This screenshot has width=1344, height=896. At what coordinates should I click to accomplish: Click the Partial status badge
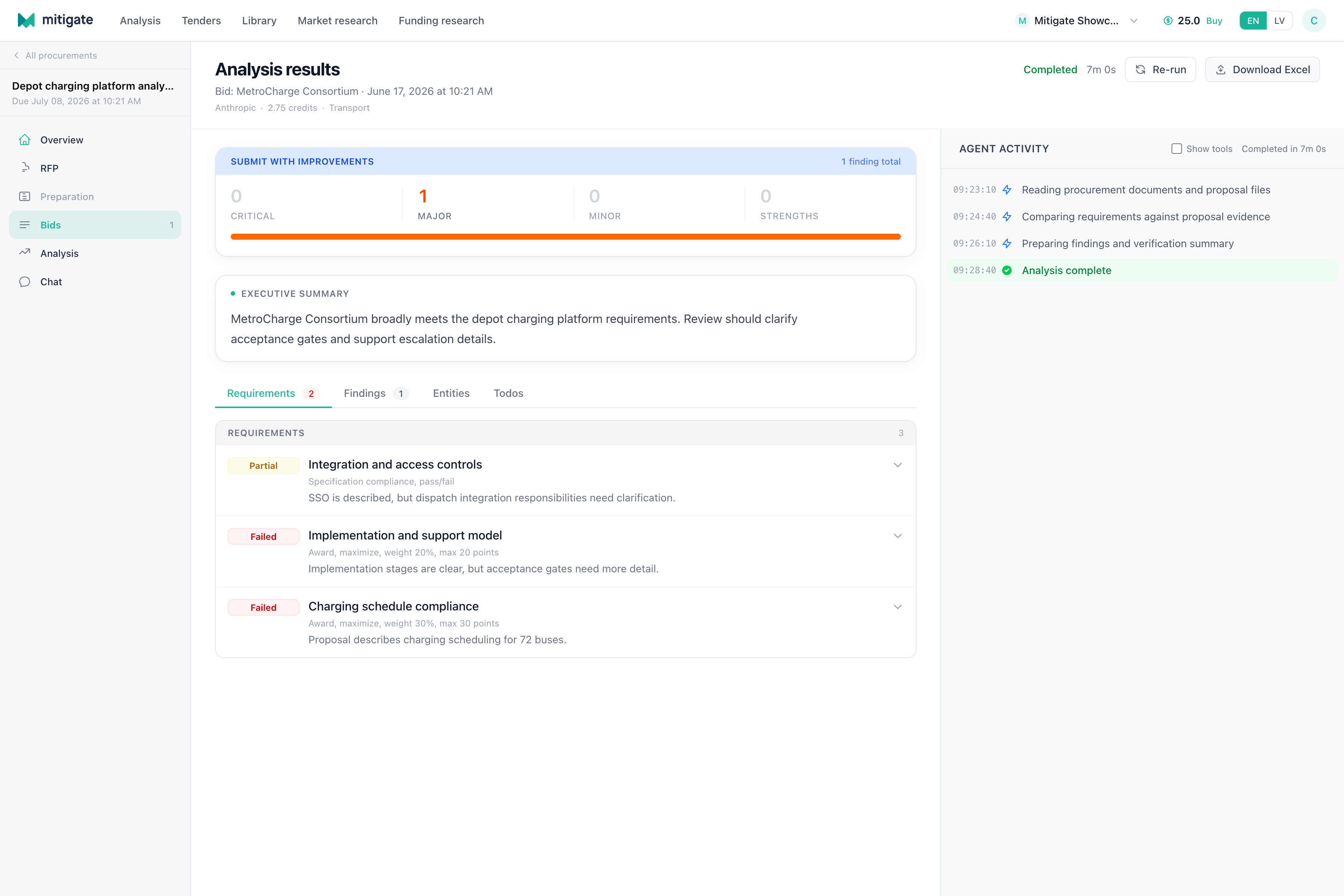(x=264, y=466)
